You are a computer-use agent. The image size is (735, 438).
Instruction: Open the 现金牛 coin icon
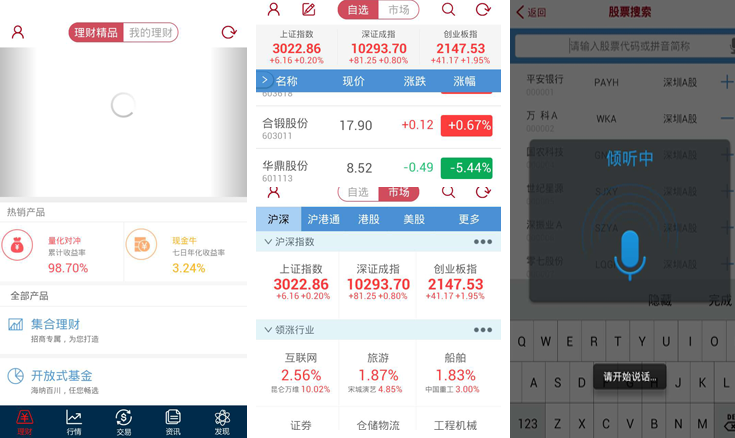tap(141, 244)
